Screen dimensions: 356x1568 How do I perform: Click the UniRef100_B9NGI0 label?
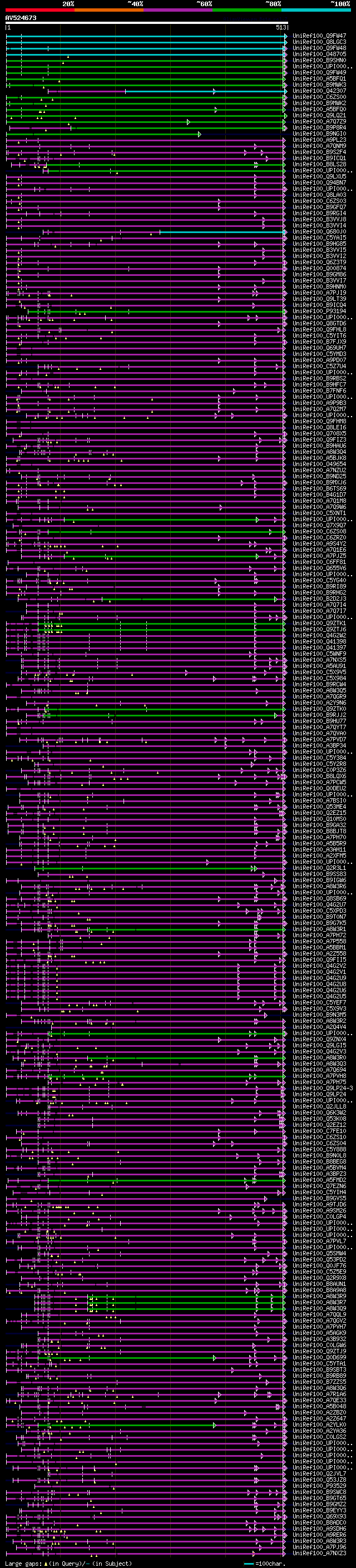[x=319, y=133]
